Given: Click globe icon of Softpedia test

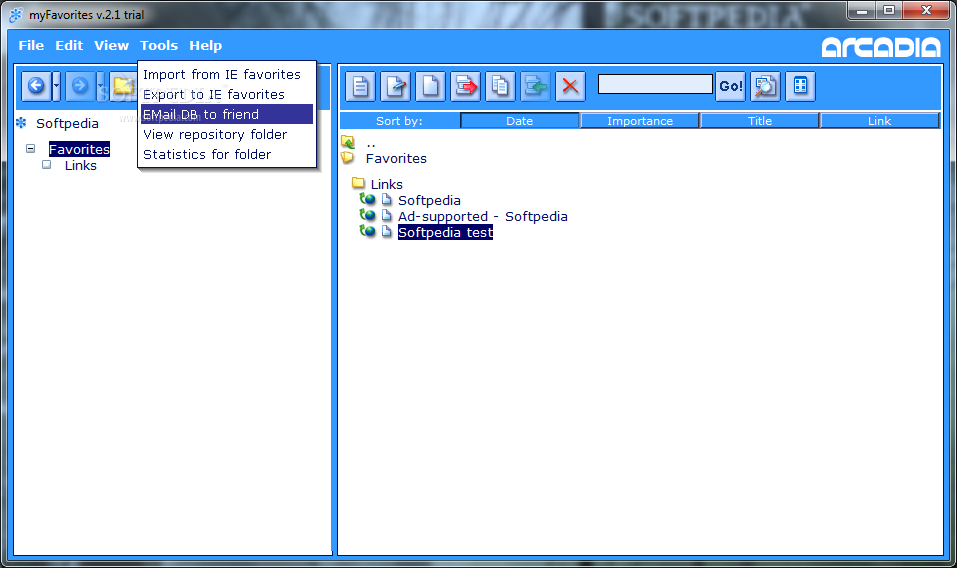Looking at the screenshot, I should tap(367, 231).
